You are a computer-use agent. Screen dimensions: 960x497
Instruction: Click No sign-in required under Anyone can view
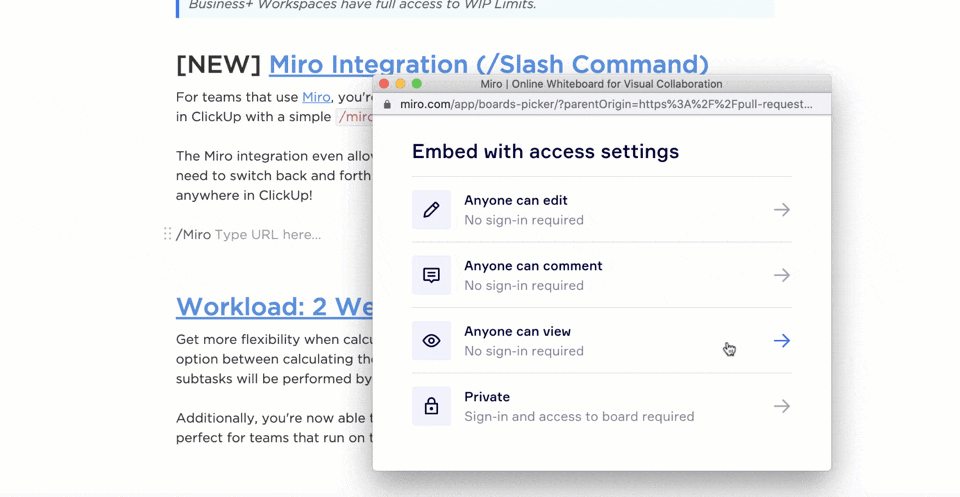tap(524, 351)
